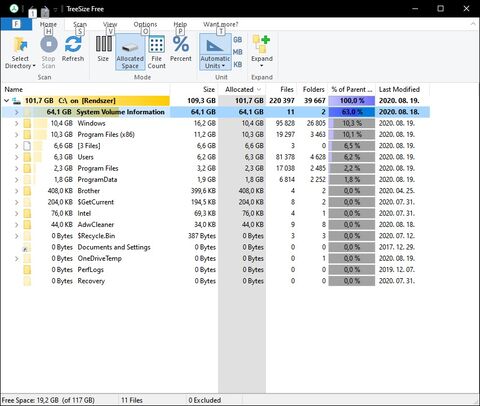
Task: Open the Options ribbon tab
Action: tap(145, 24)
